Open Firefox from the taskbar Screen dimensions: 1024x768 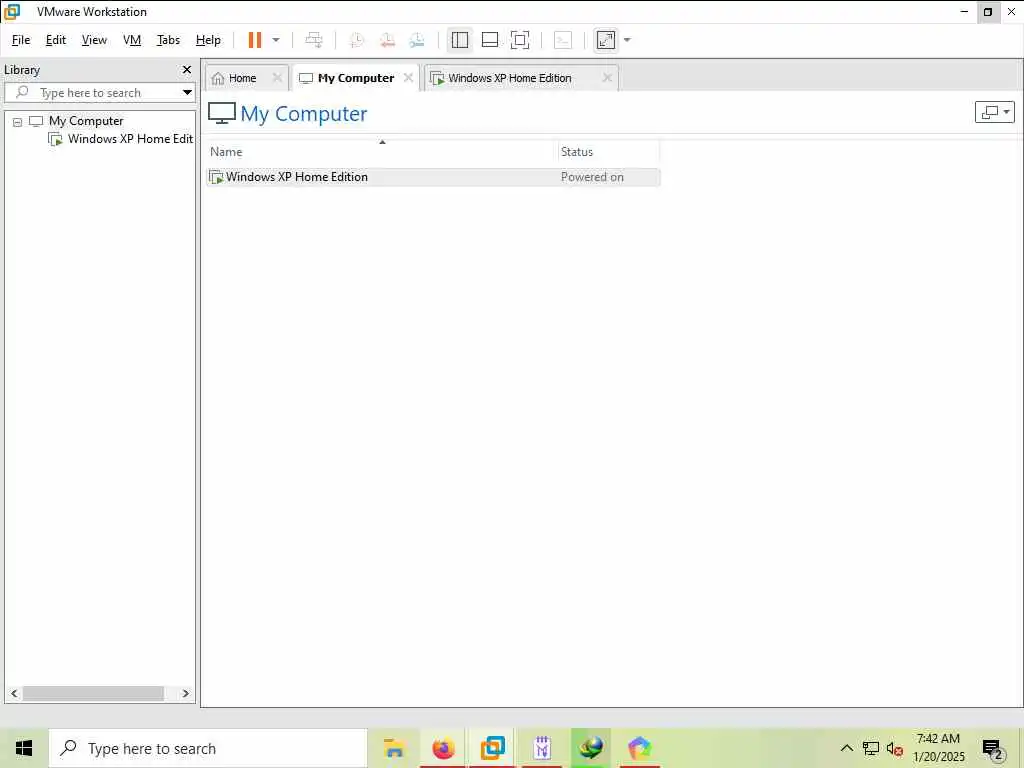(443, 748)
